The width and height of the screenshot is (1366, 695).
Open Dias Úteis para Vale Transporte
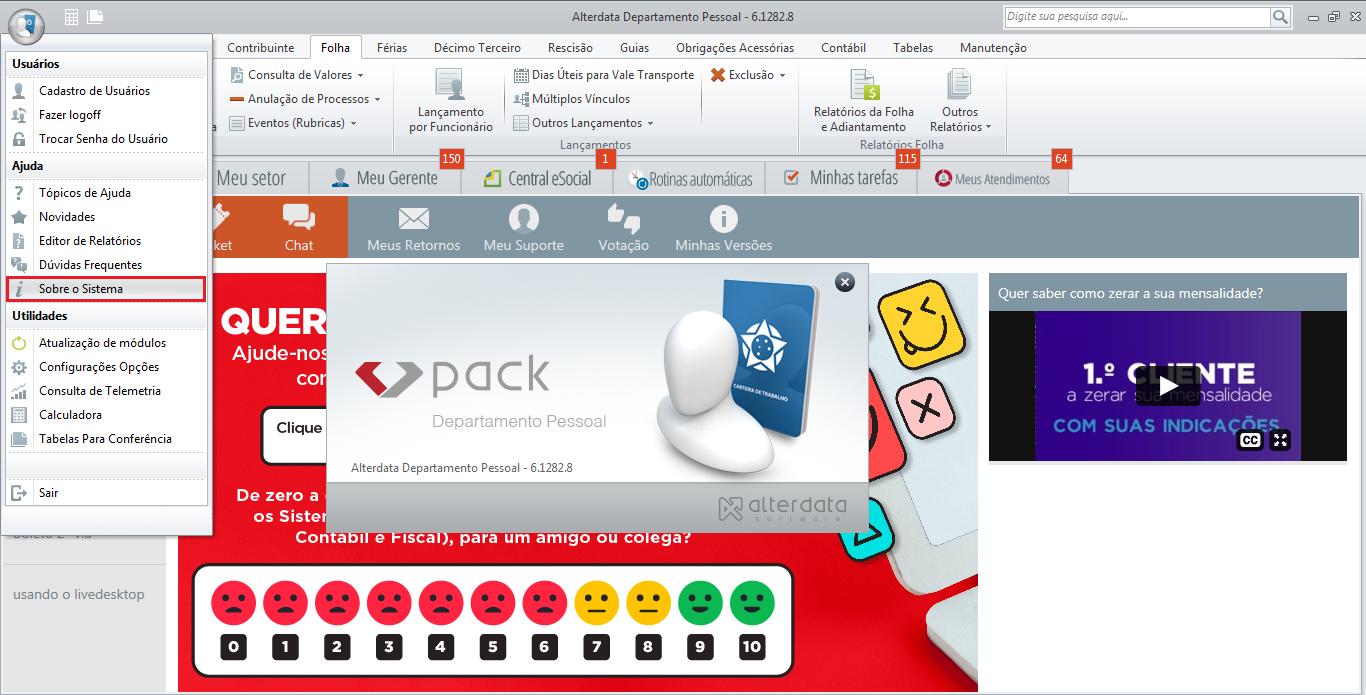pos(604,75)
